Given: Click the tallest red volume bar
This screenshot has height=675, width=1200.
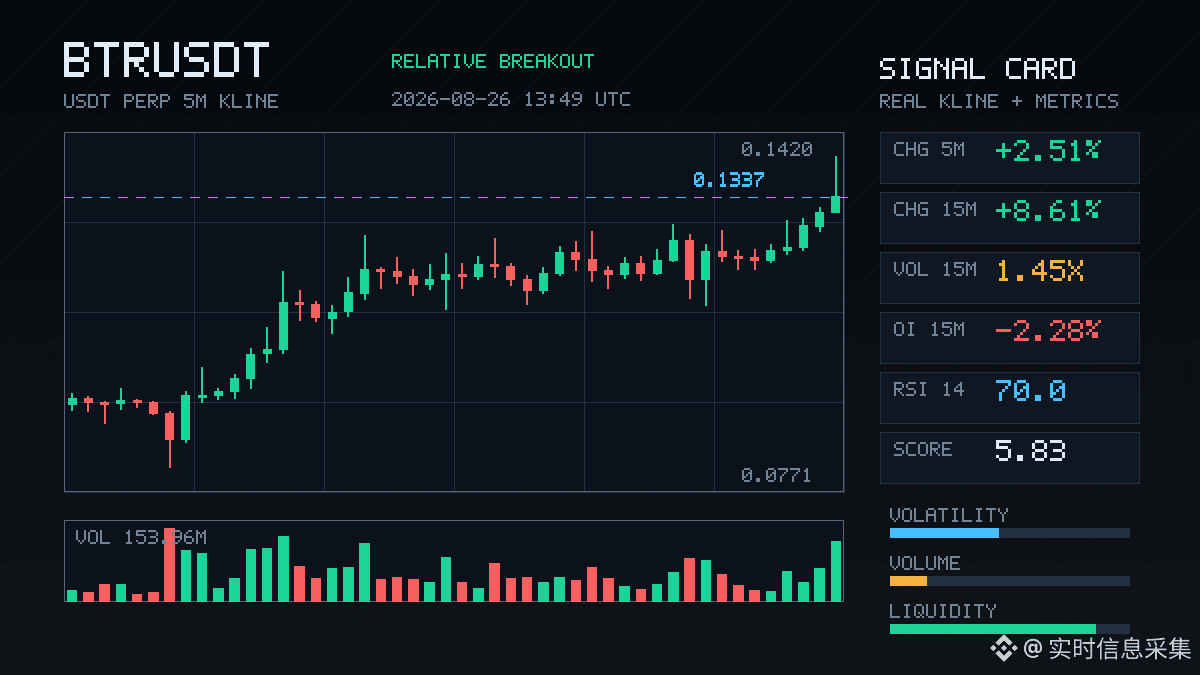Looking at the screenshot, I should point(170,564).
